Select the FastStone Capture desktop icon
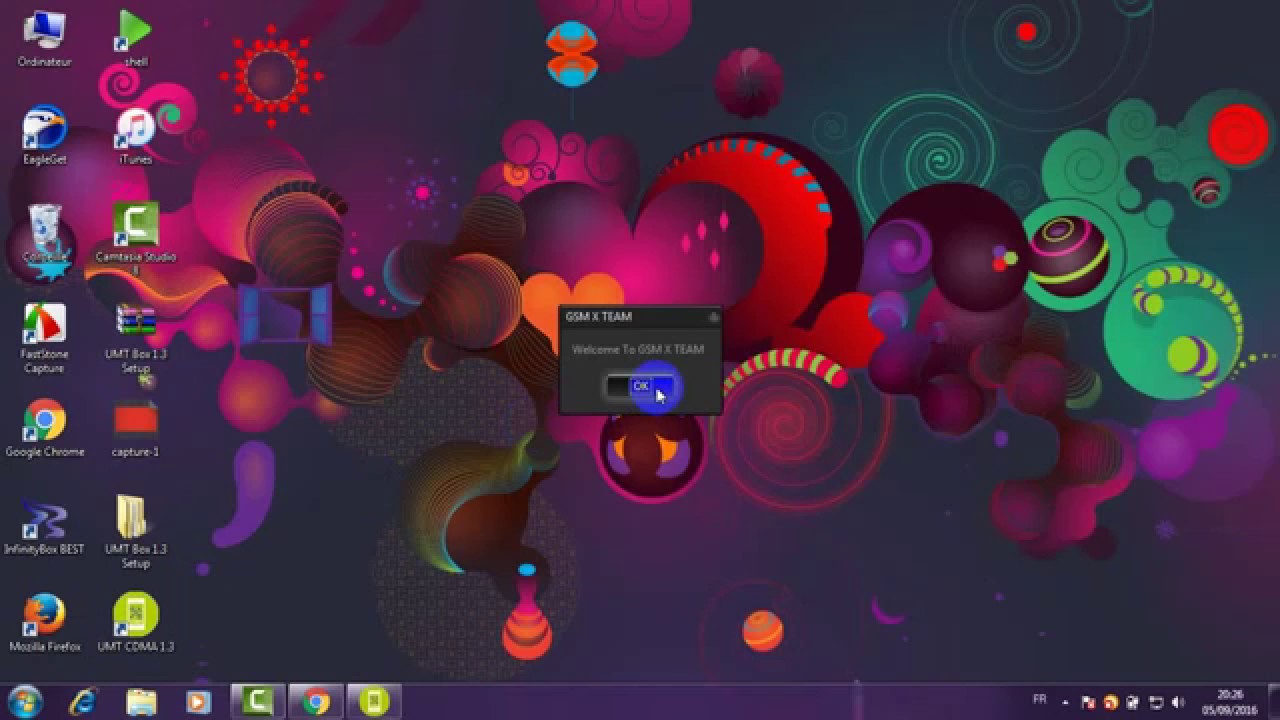This screenshot has height=720, width=1280. coord(44,338)
